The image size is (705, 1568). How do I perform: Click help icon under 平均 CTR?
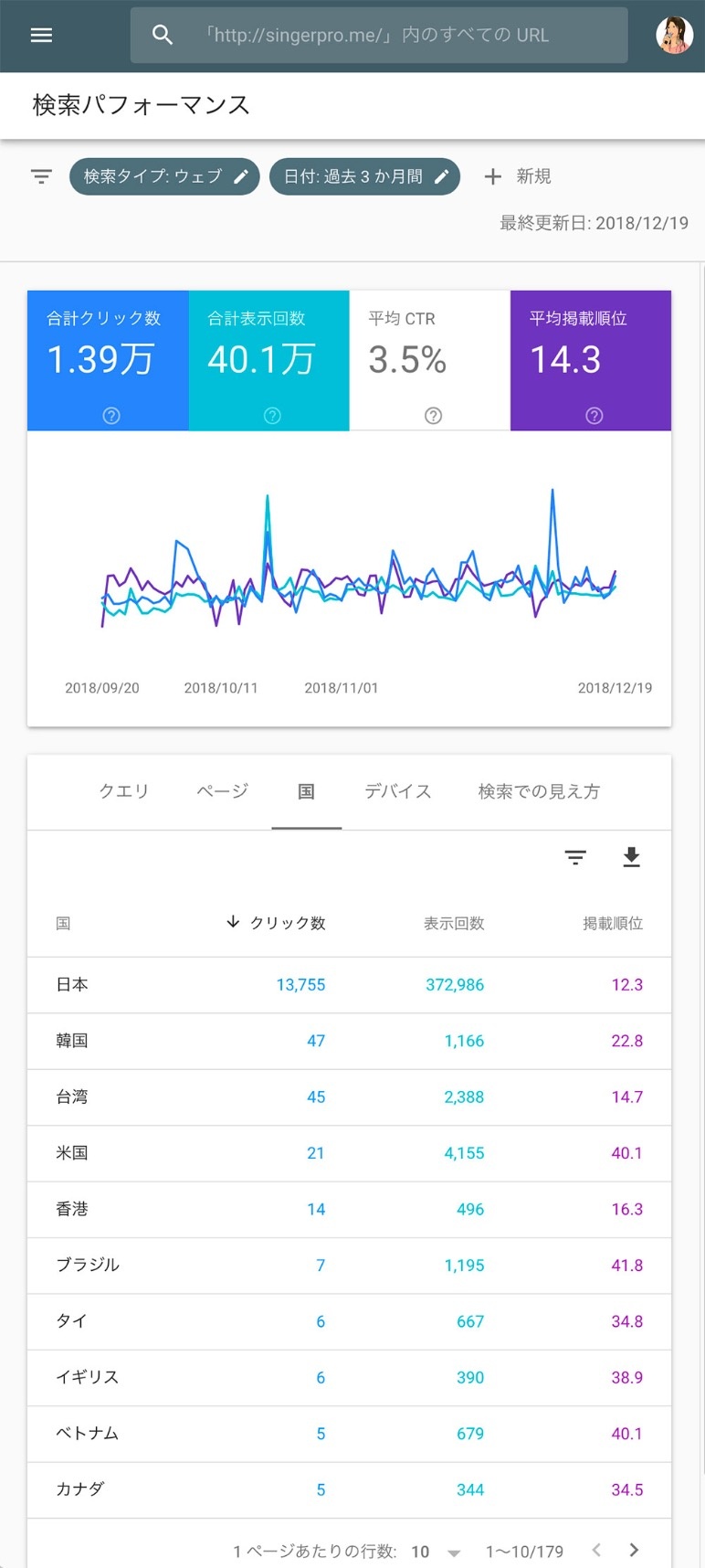click(x=434, y=416)
